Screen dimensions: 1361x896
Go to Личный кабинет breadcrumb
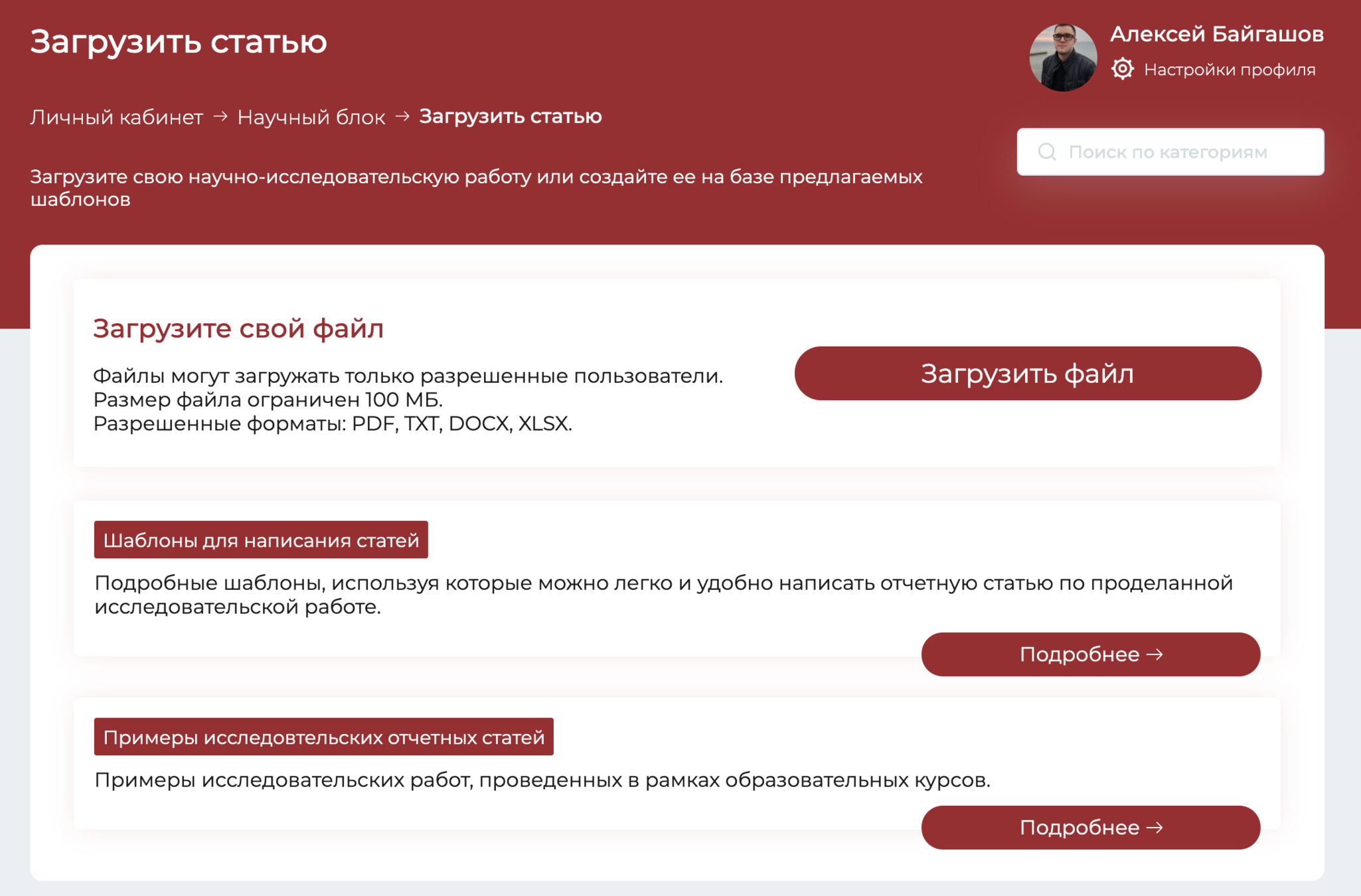point(116,117)
